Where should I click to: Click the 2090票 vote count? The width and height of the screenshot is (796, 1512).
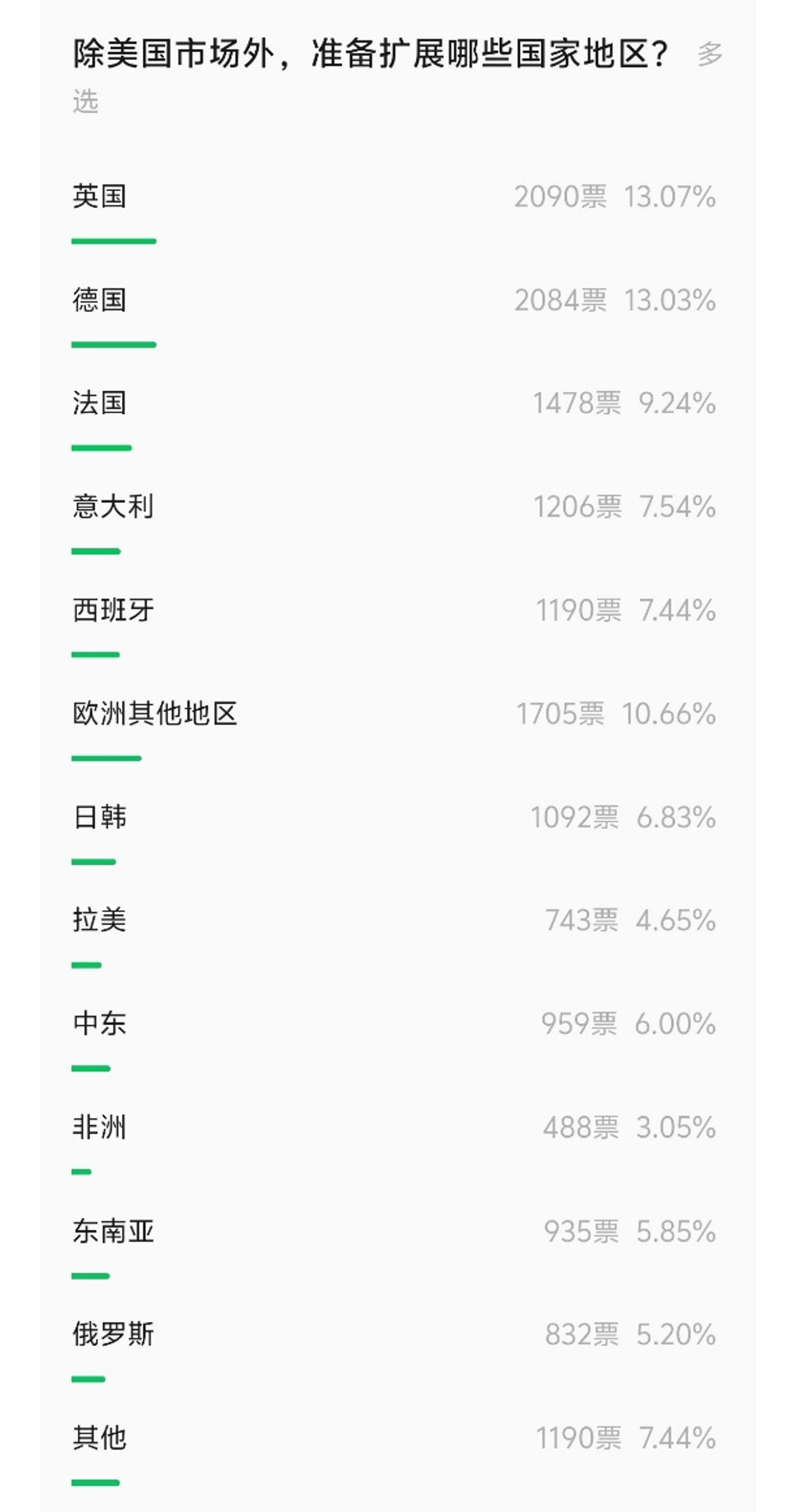point(561,197)
